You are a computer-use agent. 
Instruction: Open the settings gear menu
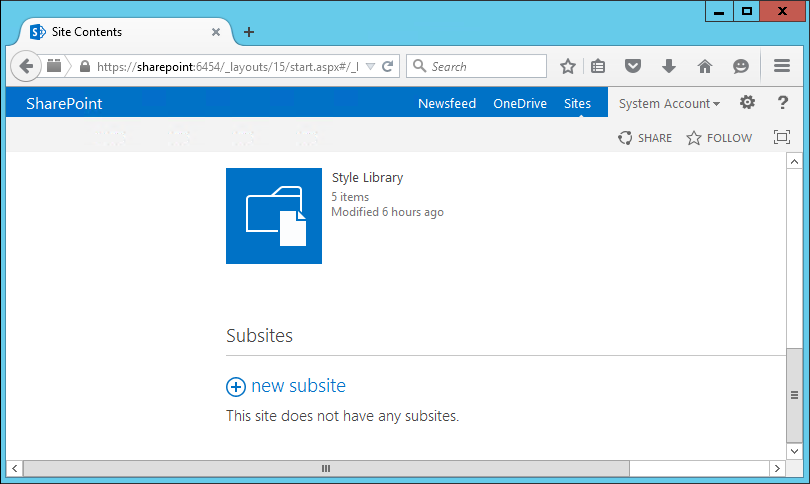(747, 102)
